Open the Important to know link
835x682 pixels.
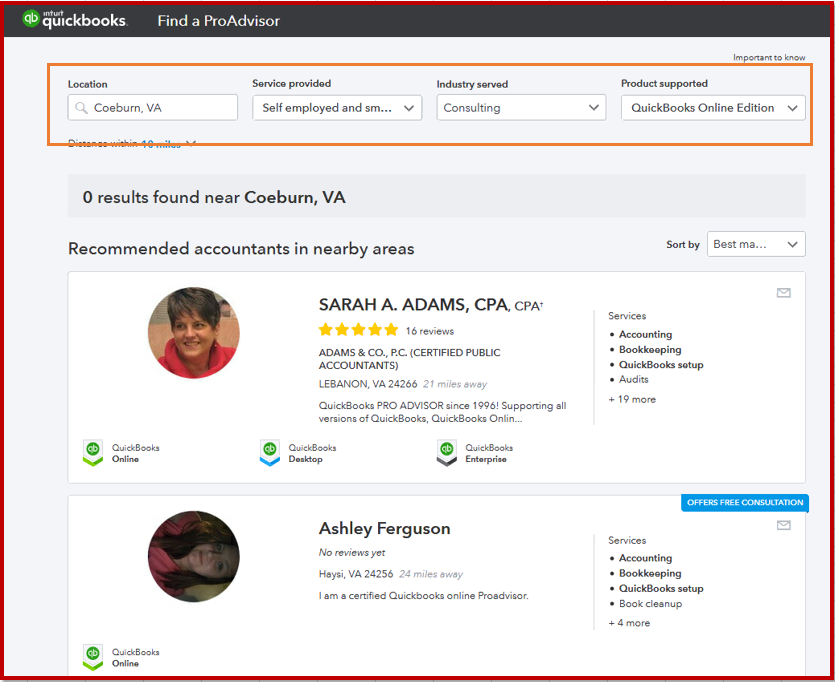coord(769,57)
